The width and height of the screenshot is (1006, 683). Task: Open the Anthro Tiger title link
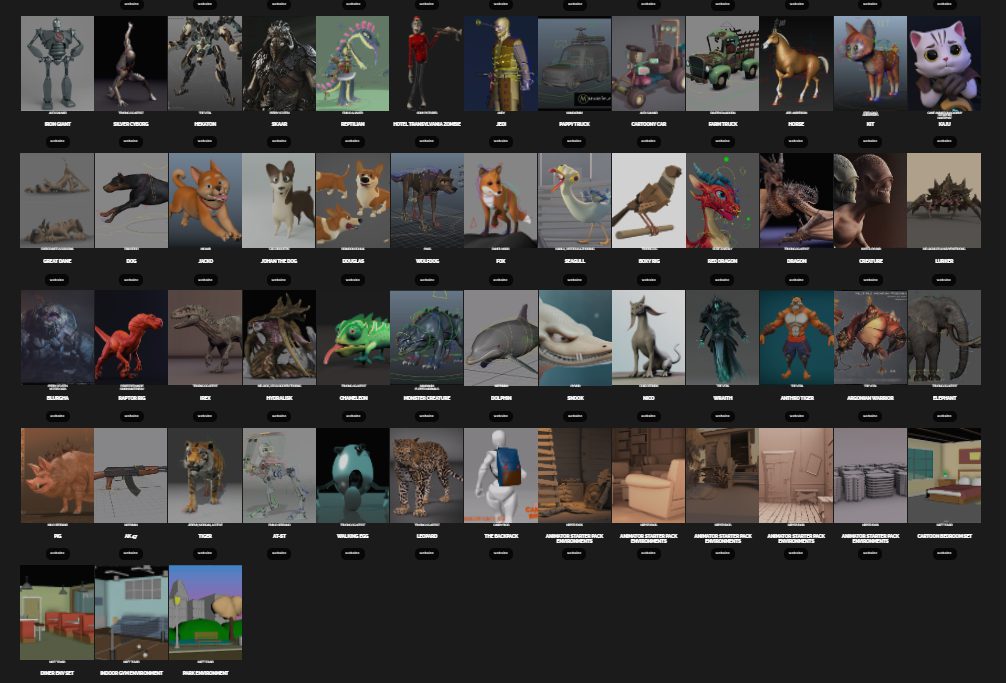796,398
